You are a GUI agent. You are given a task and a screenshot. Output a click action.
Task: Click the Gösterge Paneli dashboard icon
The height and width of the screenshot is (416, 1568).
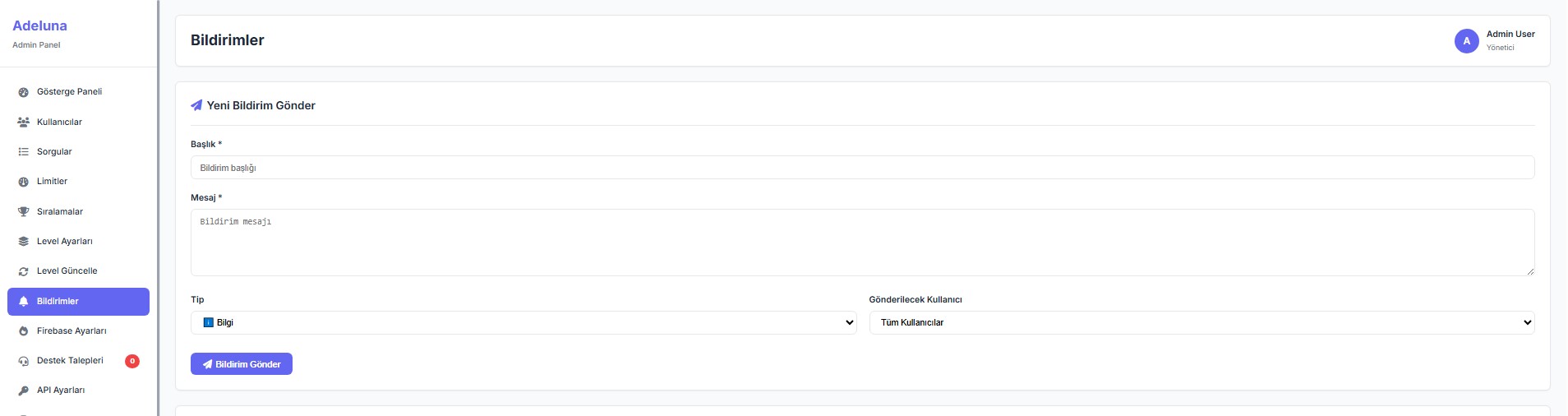(x=23, y=92)
